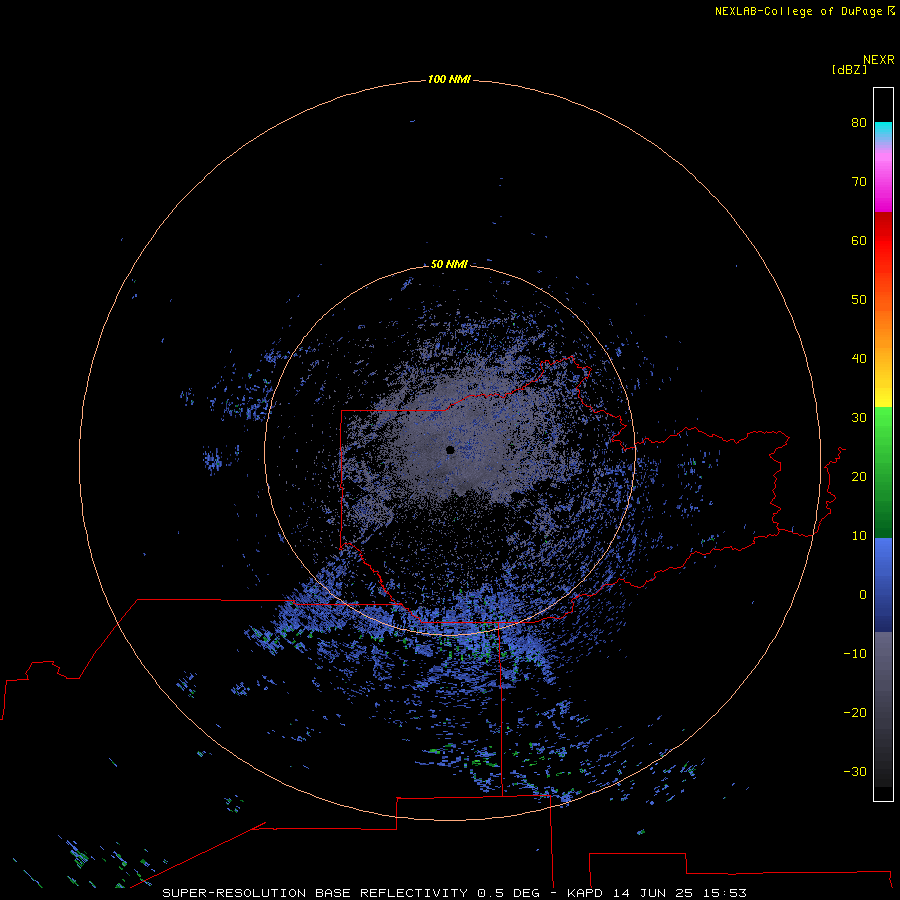The image size is (900, 900).
Task: Click the 10 value on the dBZ scale
Action: pos(859,536)
